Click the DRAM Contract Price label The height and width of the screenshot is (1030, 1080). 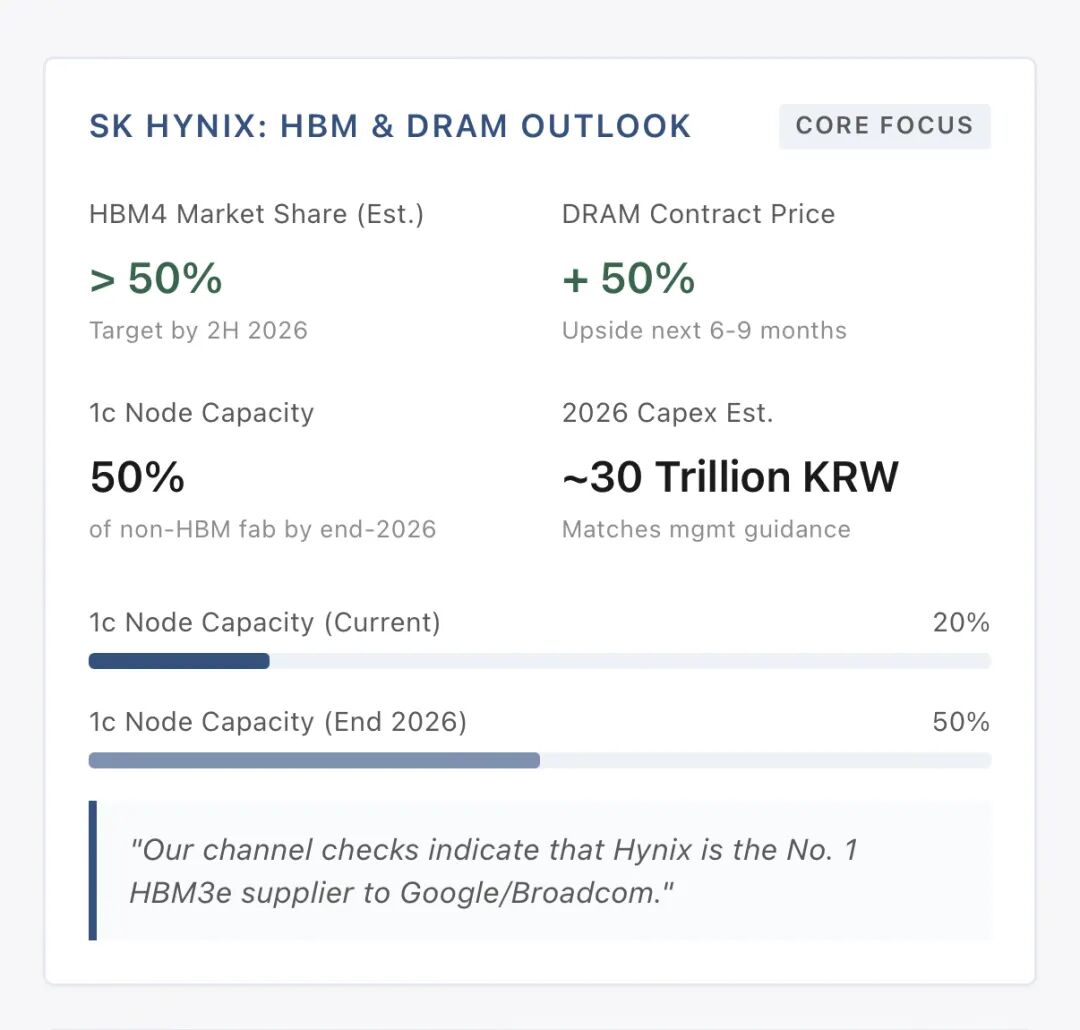click(698, 214)
